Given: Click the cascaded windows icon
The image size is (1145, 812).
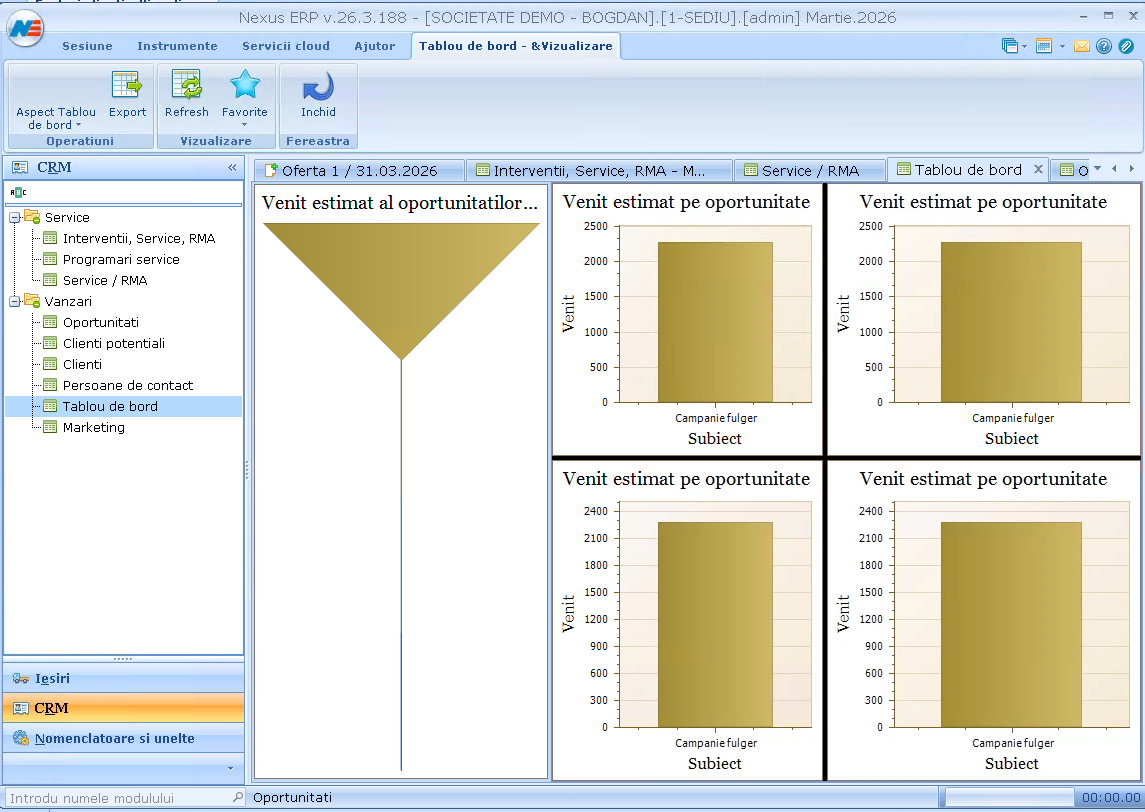Looking at the screenshot, I should [x=1010, y=46].
